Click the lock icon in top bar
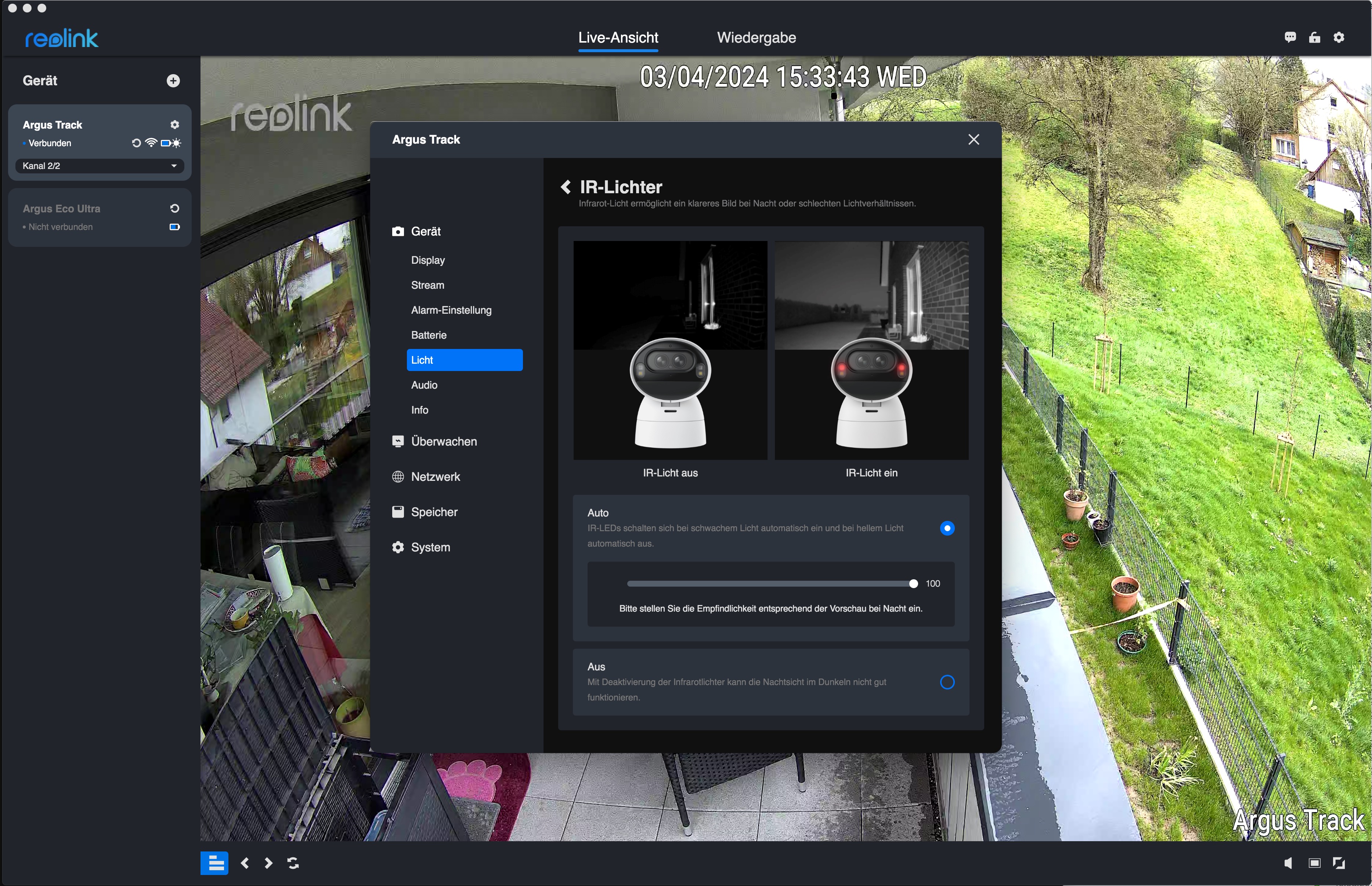Image resolution: width=1372 pixels, height=886 pixels. pyautogui.click(x=1314, y=37)
